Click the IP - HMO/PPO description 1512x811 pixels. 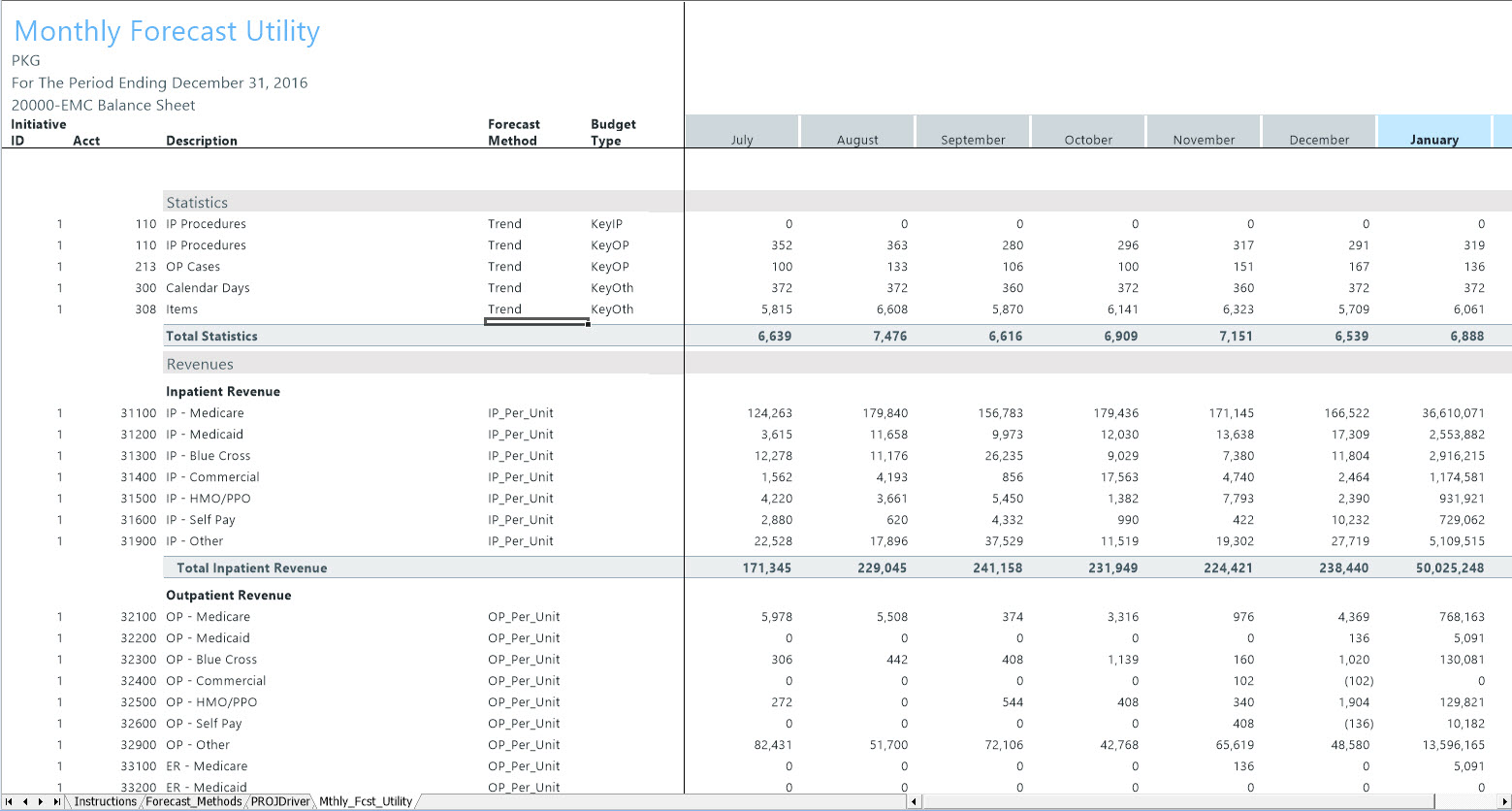[x=210, y=499]
